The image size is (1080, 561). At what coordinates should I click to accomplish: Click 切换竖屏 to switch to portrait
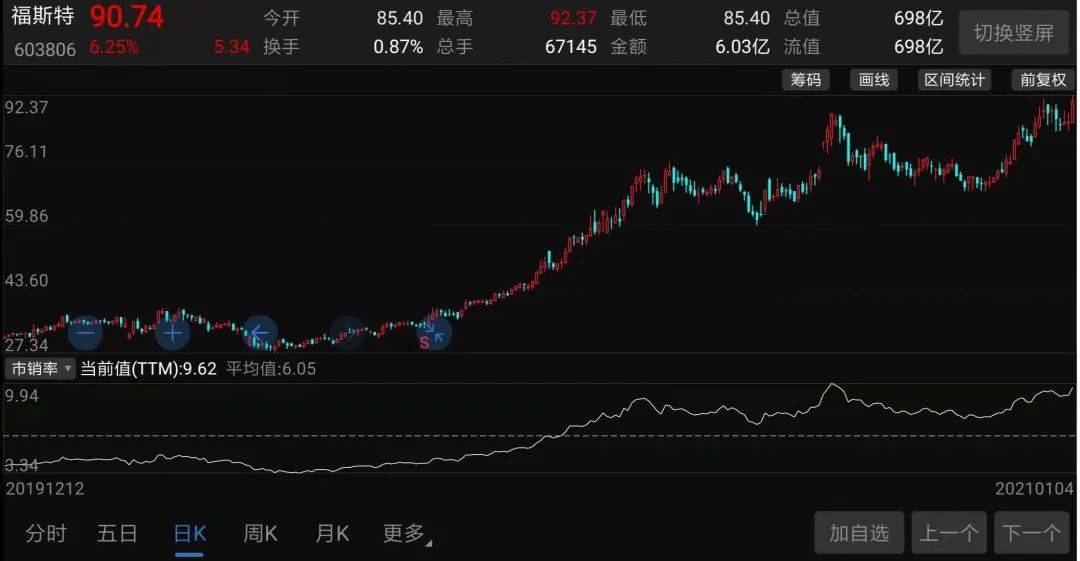tap(1013, 33)
